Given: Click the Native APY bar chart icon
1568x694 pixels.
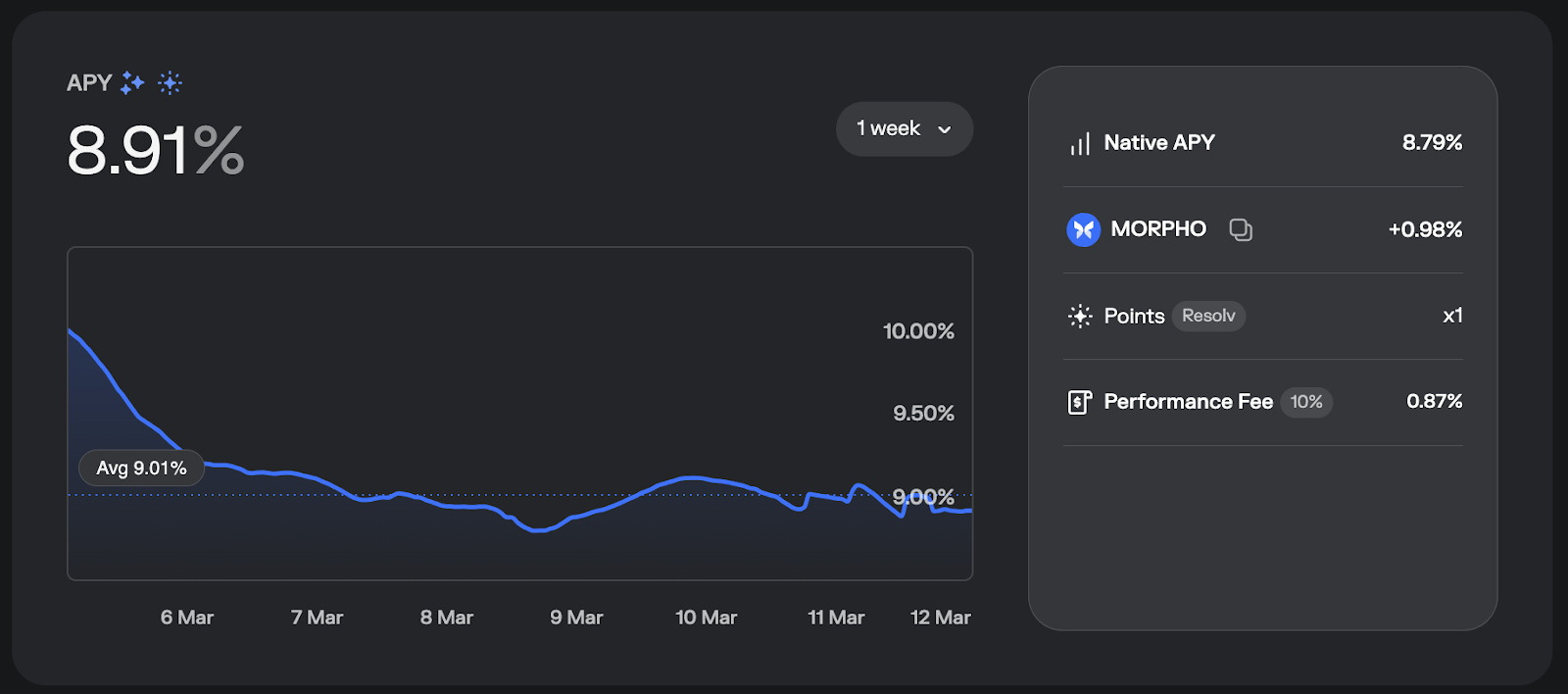Looking at the screenshot, I should pyautogui.click(x=1080, y=144).
